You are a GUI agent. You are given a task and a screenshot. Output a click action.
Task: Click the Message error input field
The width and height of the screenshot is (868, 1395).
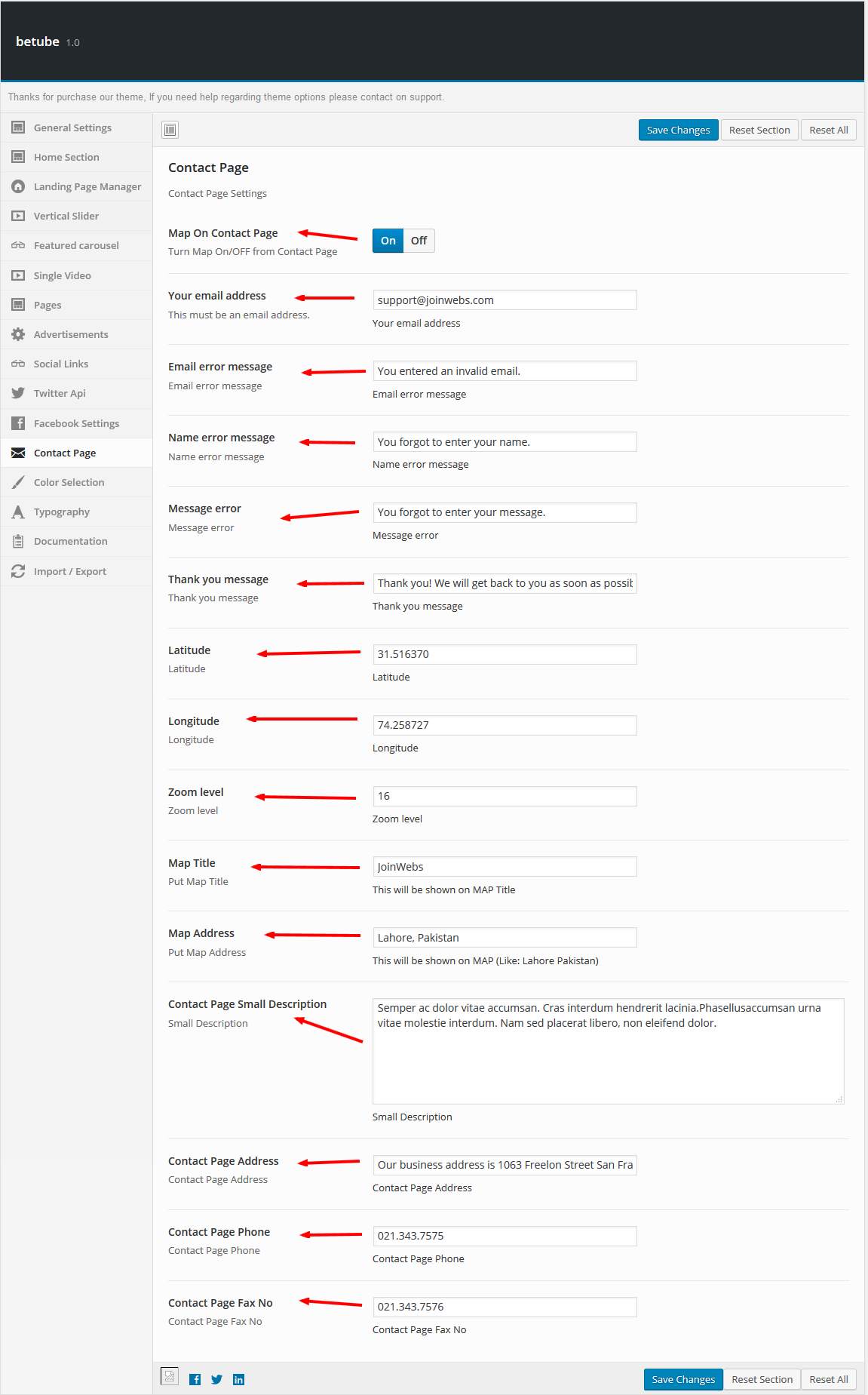pyautogui.click(x=505, y=512)
